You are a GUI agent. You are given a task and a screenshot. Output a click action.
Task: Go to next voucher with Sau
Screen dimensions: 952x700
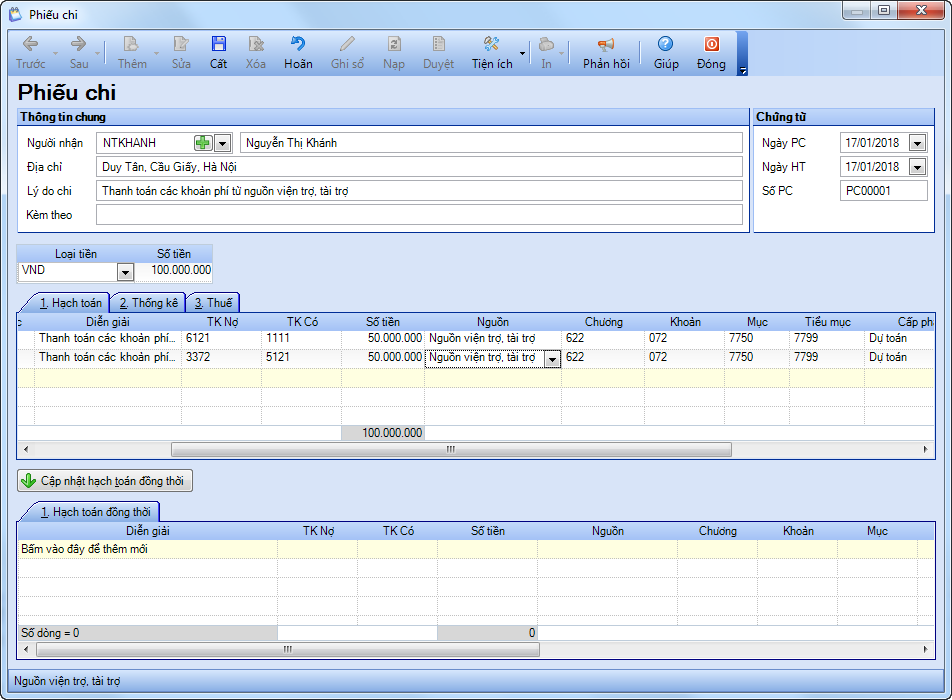(x=78, y=53)
